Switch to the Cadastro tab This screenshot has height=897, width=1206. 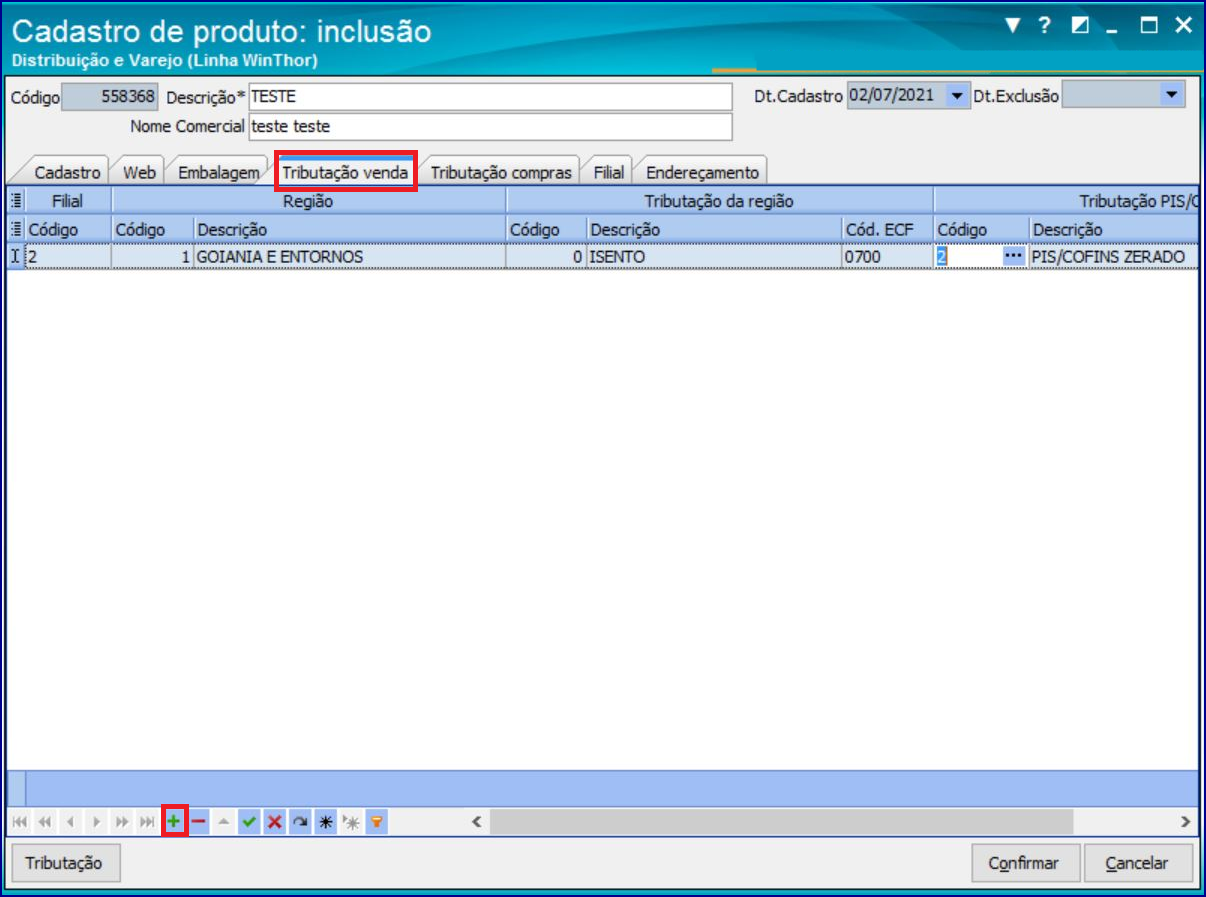[67, 172]
